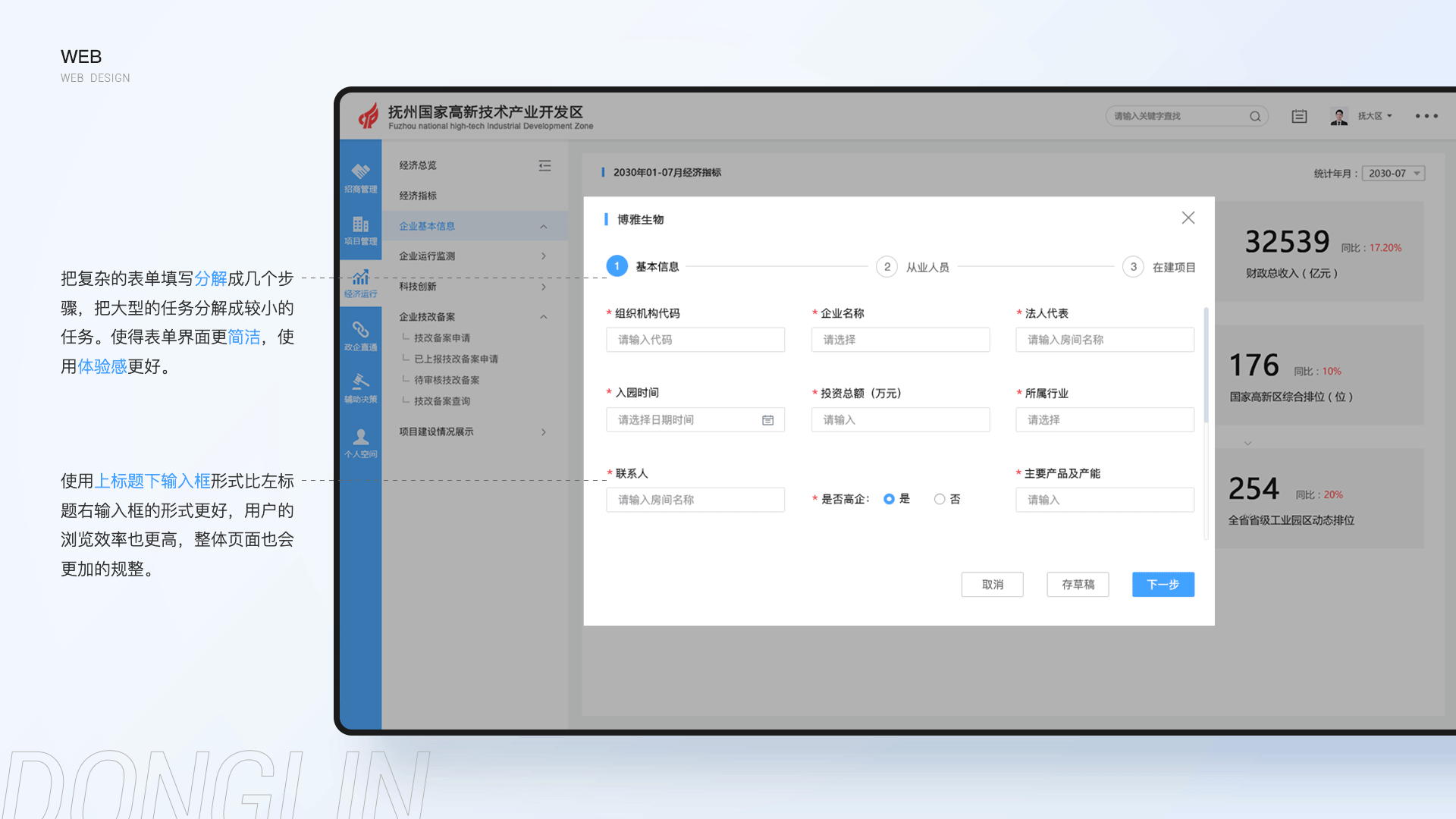1456x819 pixels.
Task: Collapse the 企业技改备案 chevron
Action: coord(544,317)
